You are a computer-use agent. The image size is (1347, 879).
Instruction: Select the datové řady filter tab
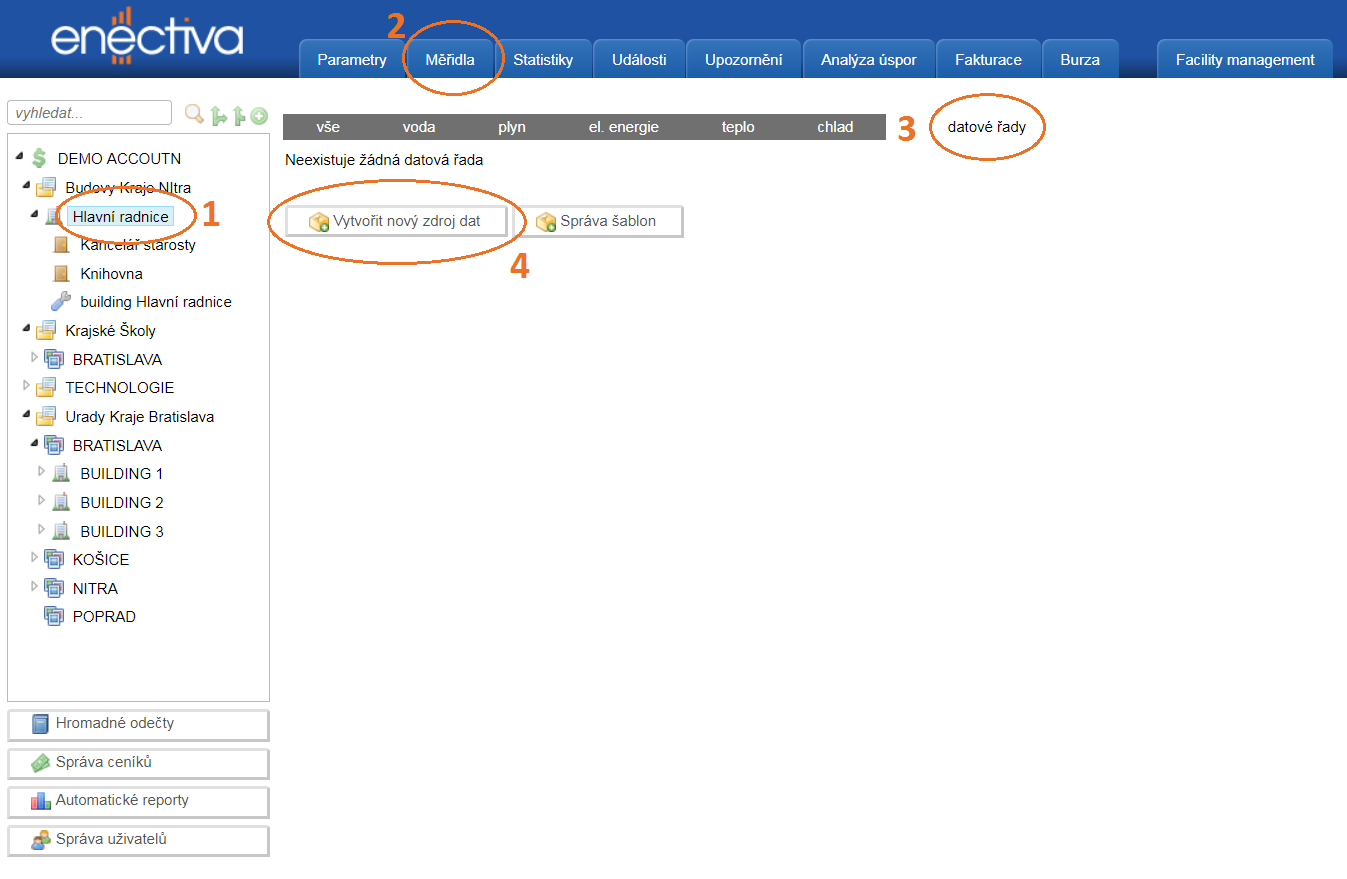986,127
